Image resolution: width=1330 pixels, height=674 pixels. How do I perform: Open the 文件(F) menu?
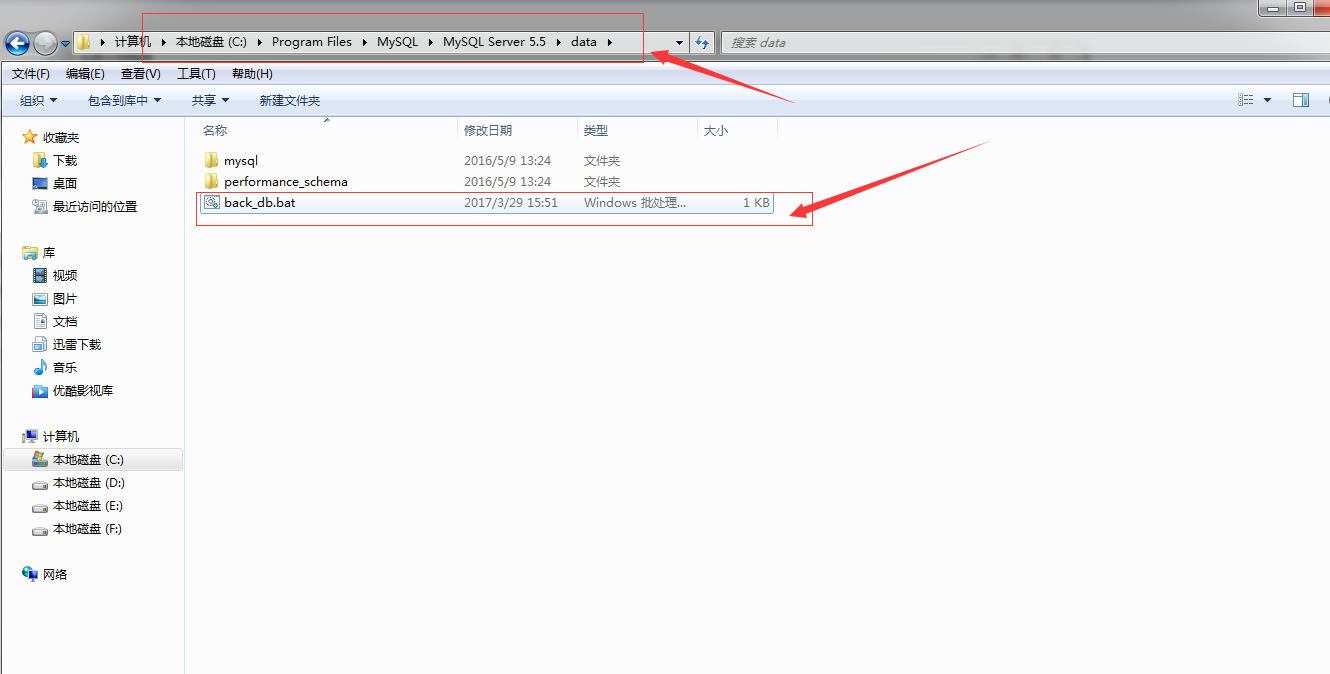click(x=31, y=74)
